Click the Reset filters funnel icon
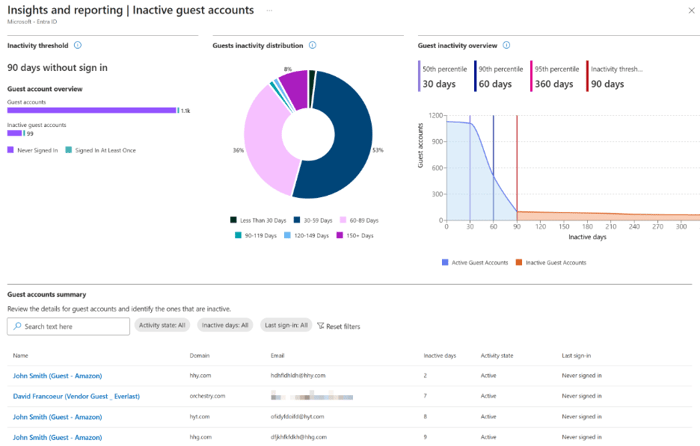Image resolution: width=700 pixels, height=446 pixels. (x=321, y=326)
